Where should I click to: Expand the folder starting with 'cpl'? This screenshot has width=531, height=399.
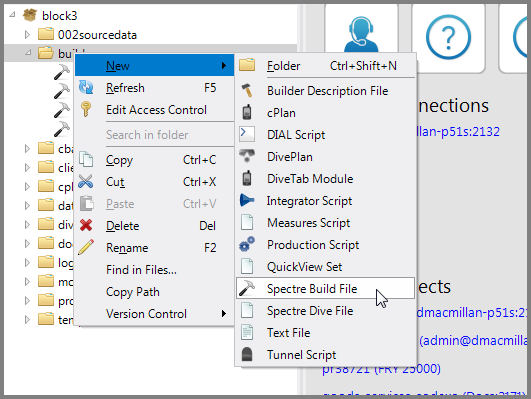[x=27, y=186]
